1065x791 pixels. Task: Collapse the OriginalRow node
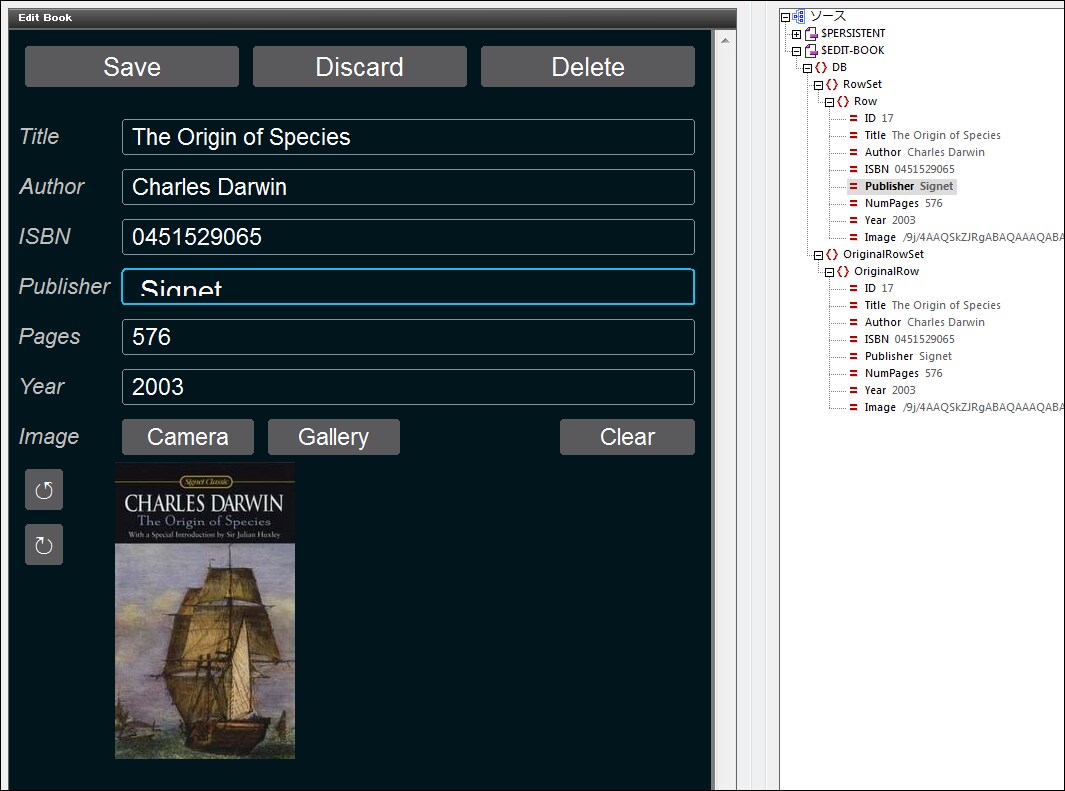[x=829, y=272]
